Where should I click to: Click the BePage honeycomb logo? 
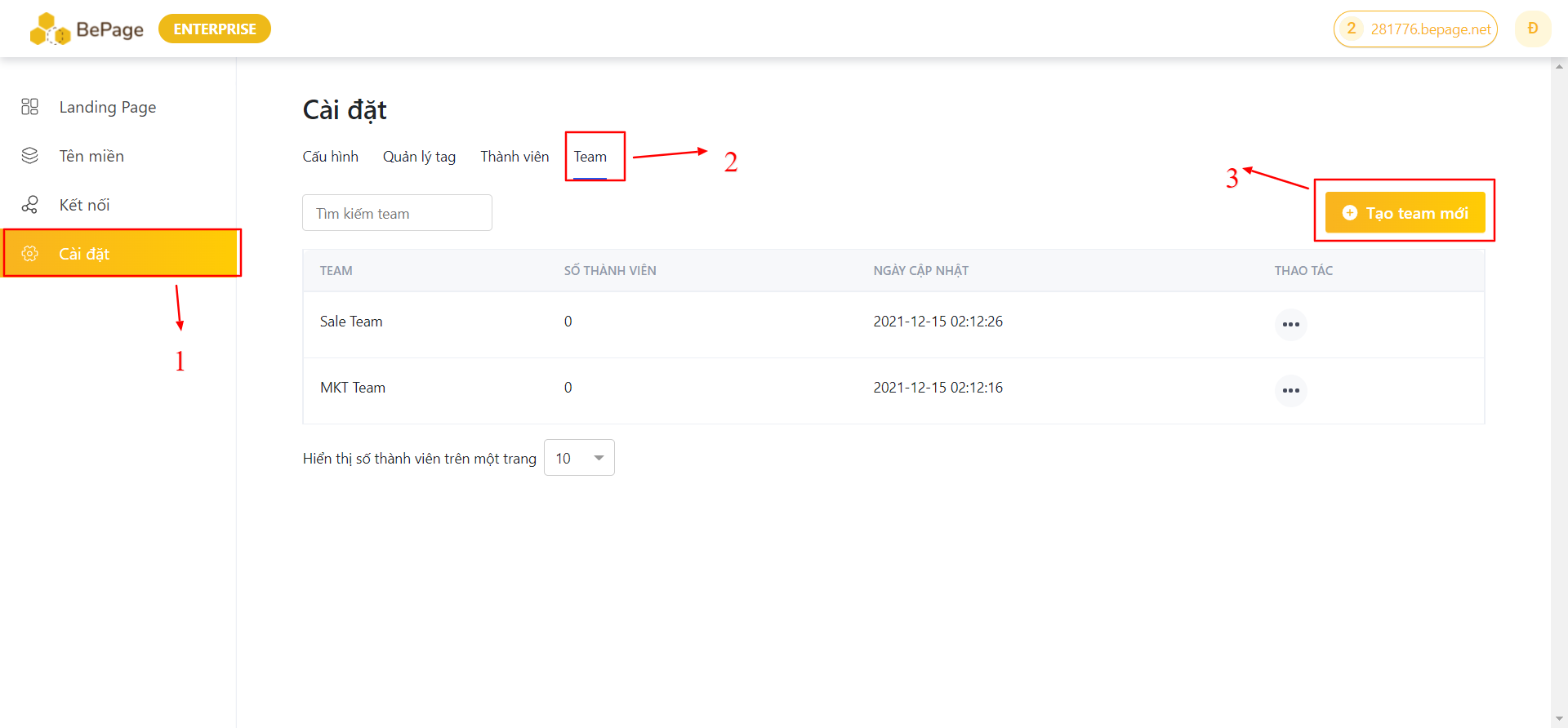[x=50, y=29]
